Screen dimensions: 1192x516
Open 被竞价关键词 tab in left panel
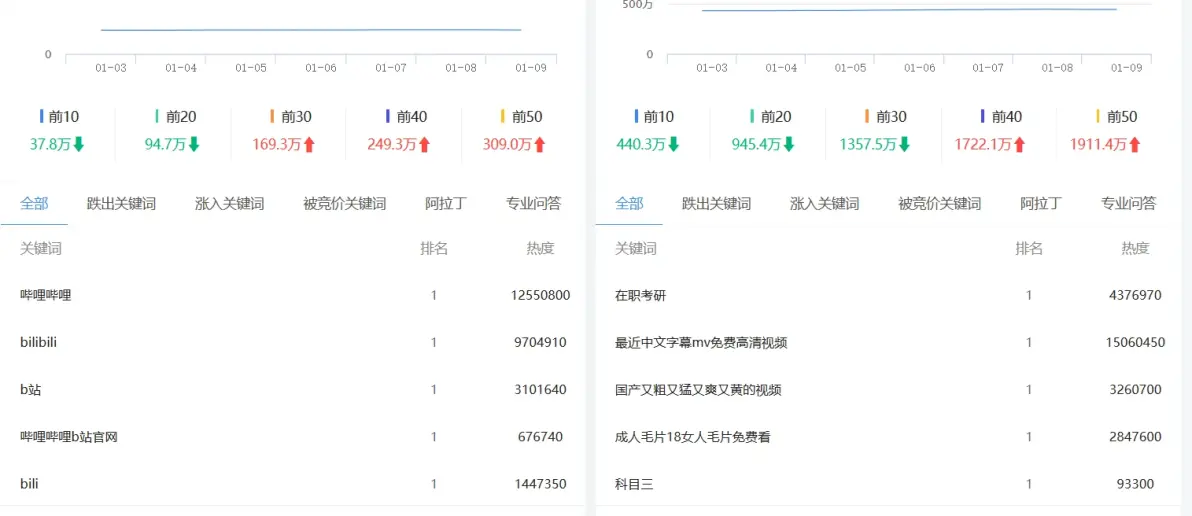344,204
